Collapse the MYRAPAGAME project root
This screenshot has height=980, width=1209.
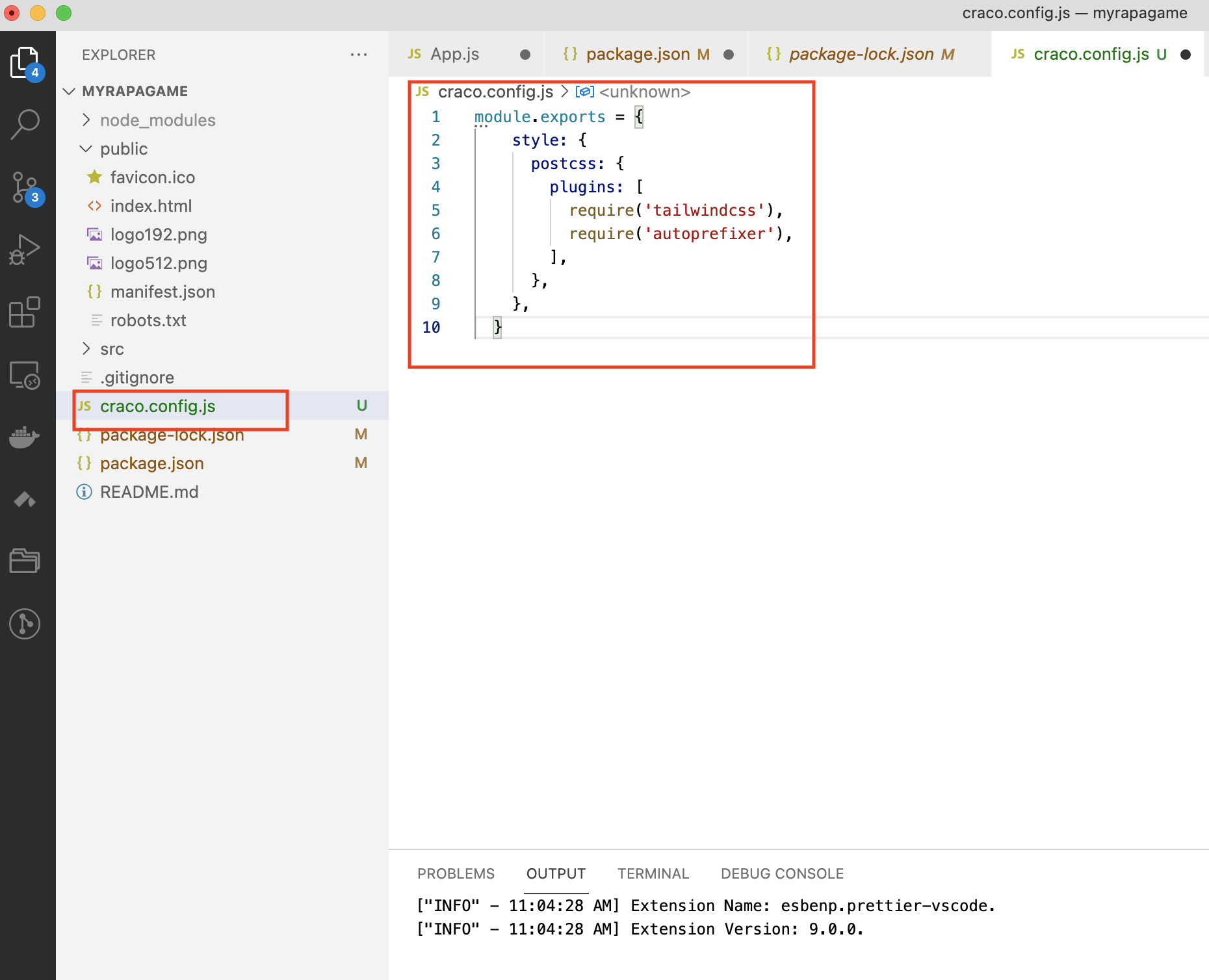pos(135,91)
